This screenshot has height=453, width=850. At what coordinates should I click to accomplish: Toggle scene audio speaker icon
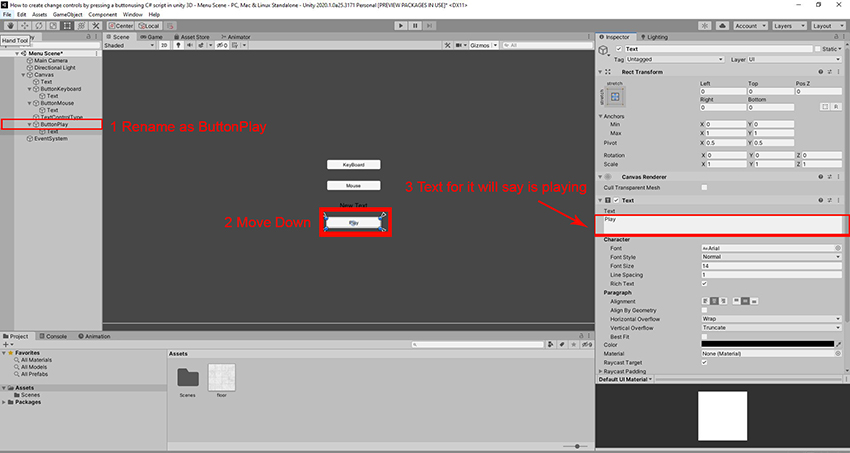189,46
